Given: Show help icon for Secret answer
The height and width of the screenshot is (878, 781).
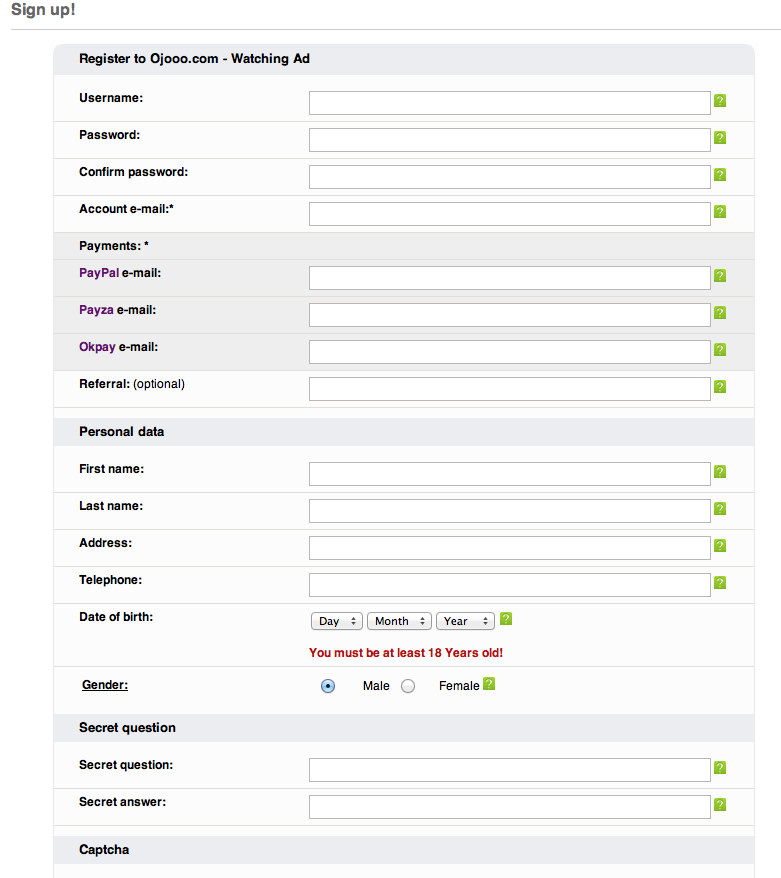Looking at the screenshot, I should click(x=720, y=805).
